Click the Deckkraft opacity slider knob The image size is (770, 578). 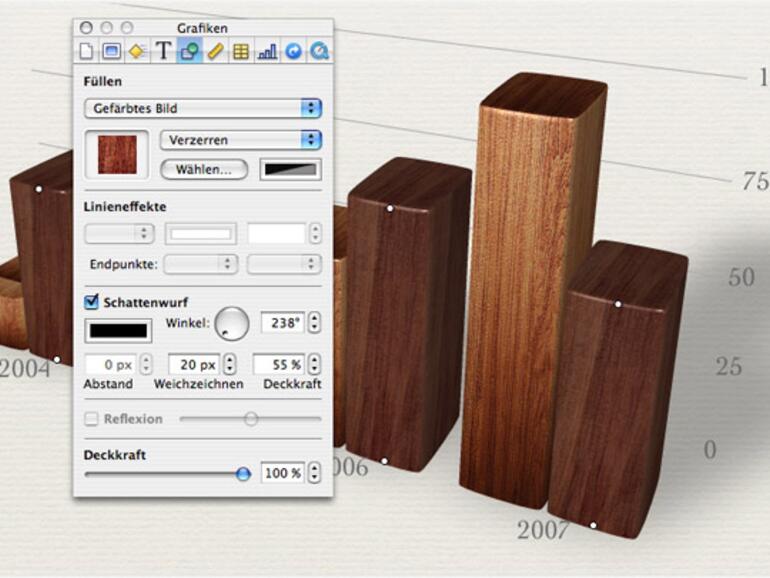[x=243, y=474]
